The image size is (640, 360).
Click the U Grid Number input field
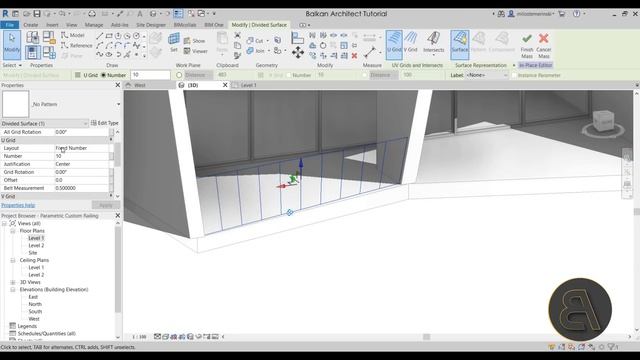pos(150,75)
